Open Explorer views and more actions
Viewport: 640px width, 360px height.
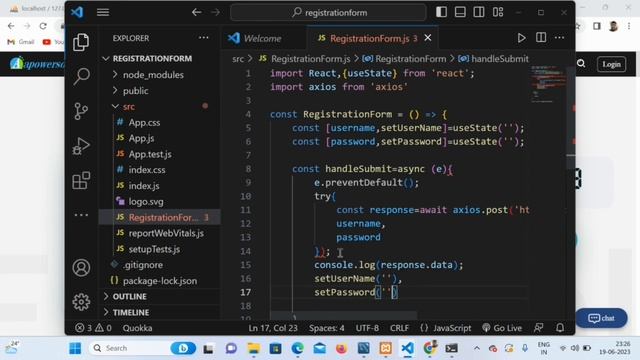click(x=203, y=38)
